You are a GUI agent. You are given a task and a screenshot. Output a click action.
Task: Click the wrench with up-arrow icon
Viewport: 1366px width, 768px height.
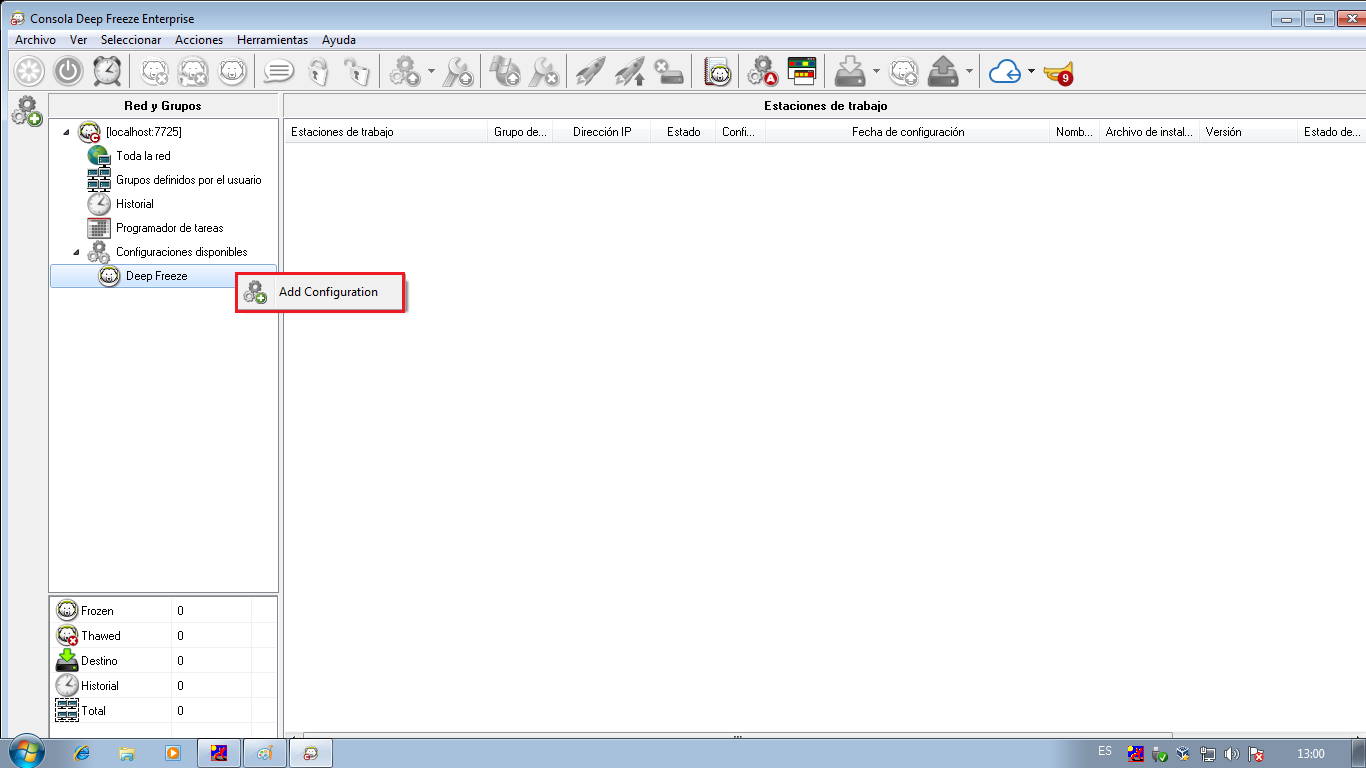[458, 71]
